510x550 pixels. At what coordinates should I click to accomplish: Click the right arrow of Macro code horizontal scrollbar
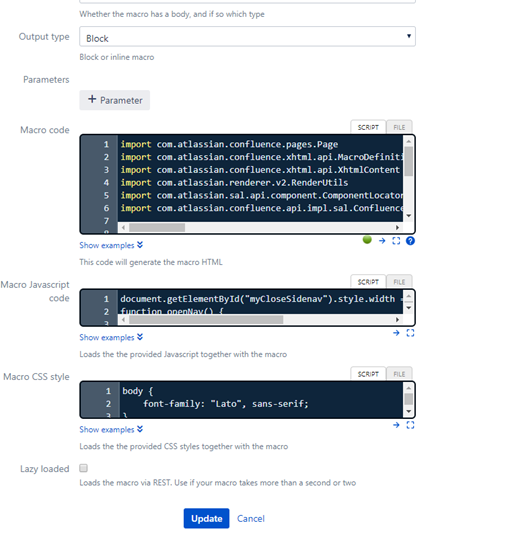click(x=397, y=228)
